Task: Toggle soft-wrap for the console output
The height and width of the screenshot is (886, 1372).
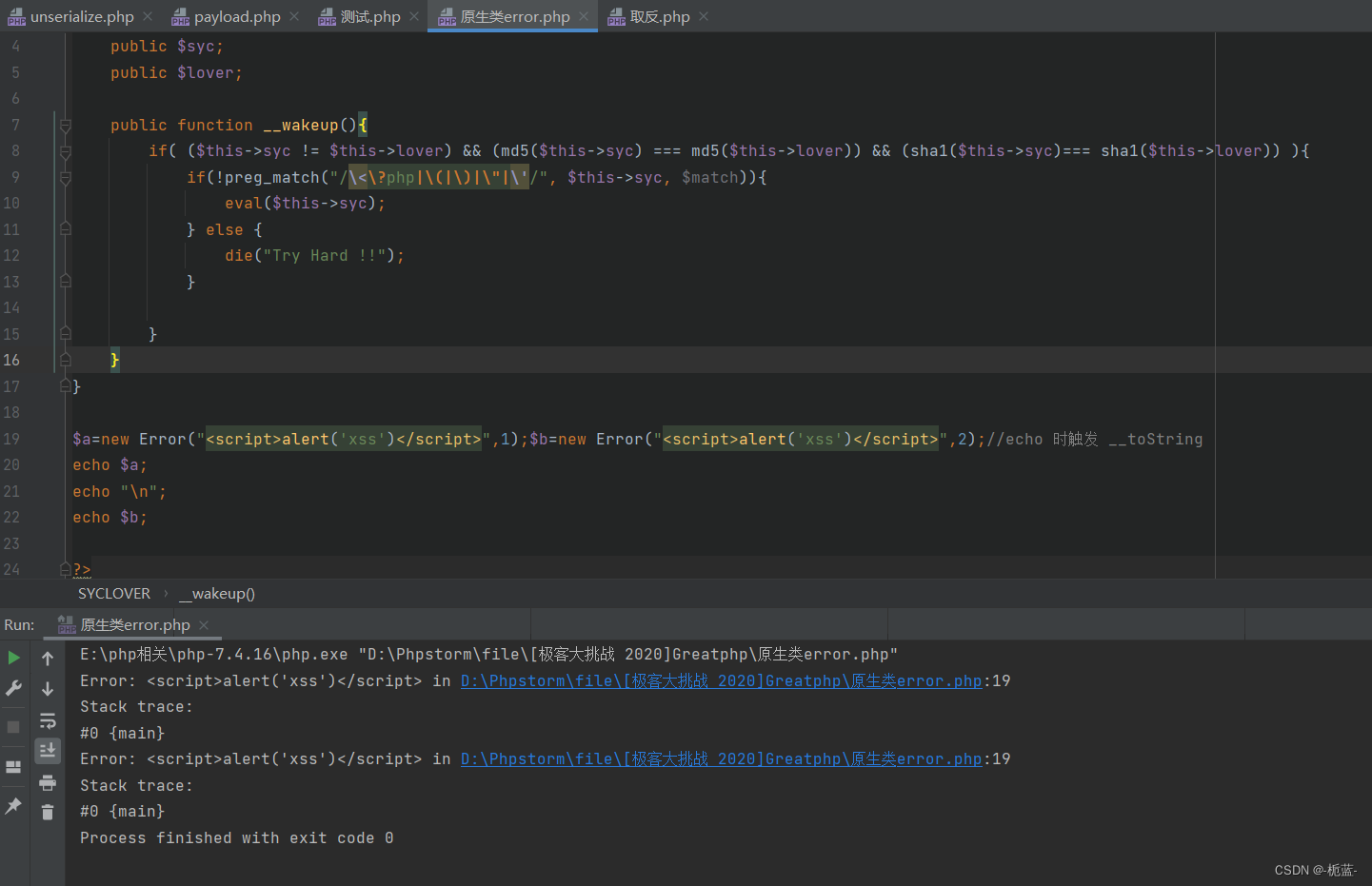Action: pyautogui.click(x=48, y=720)
